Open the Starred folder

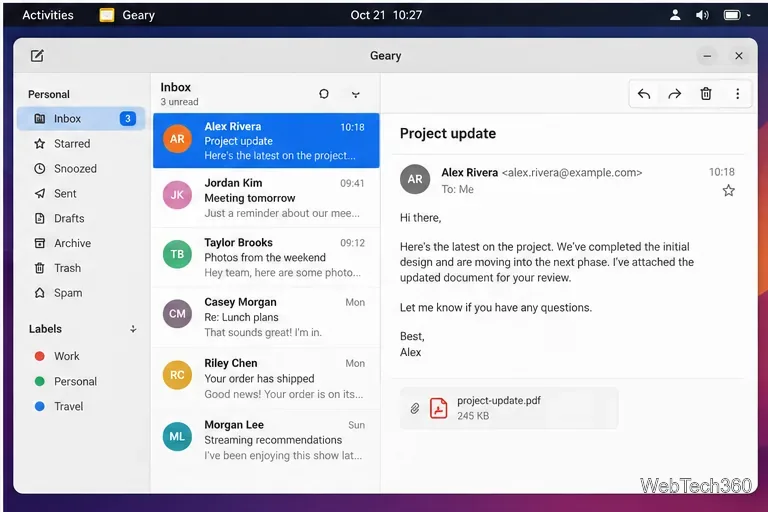81,144
